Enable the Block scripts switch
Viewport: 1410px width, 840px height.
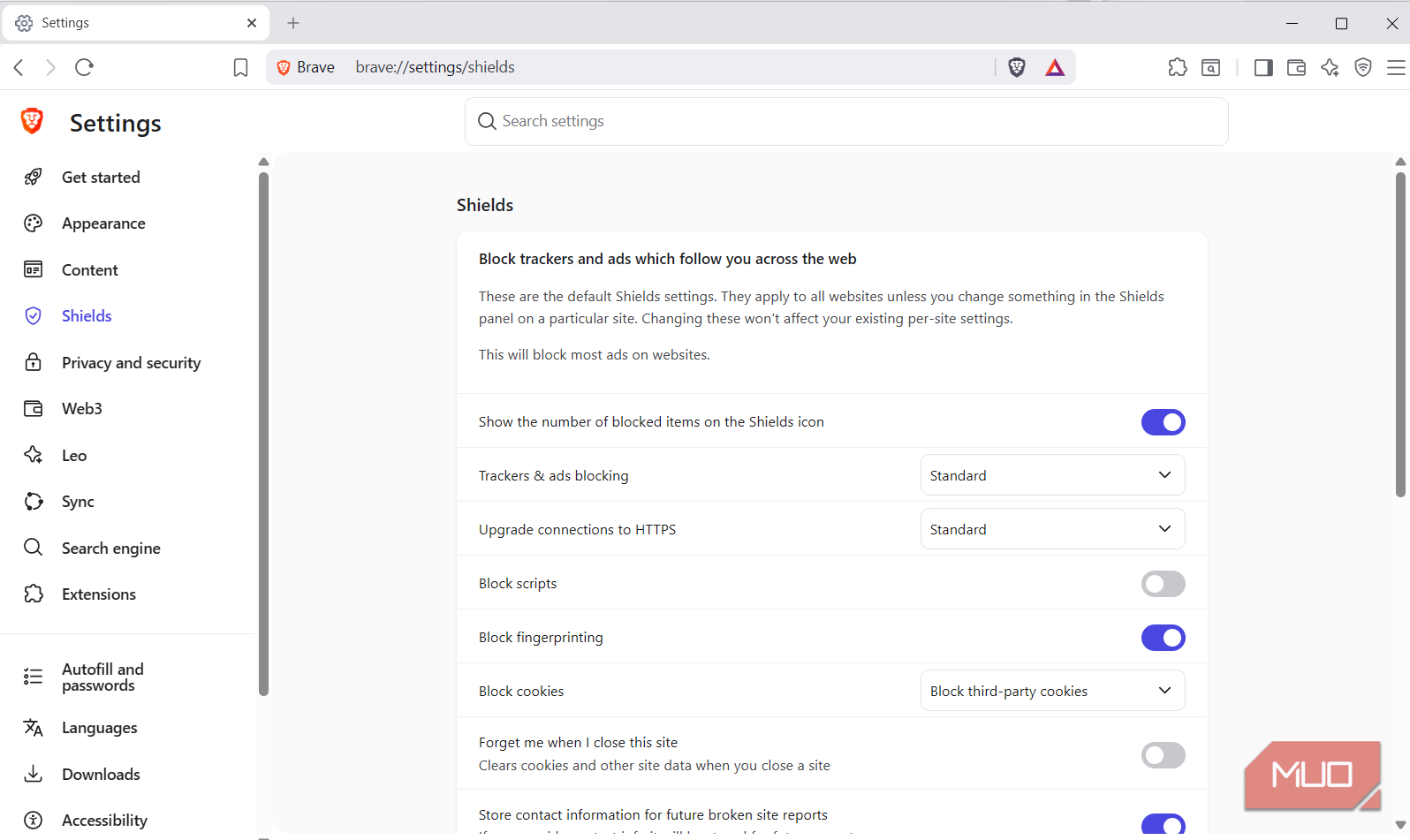pos(1163,584)
